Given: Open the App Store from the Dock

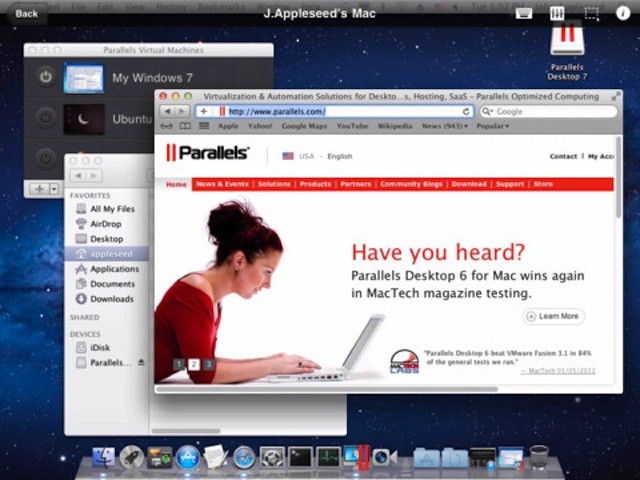Looking at the screenshot, I should (188, 458).
